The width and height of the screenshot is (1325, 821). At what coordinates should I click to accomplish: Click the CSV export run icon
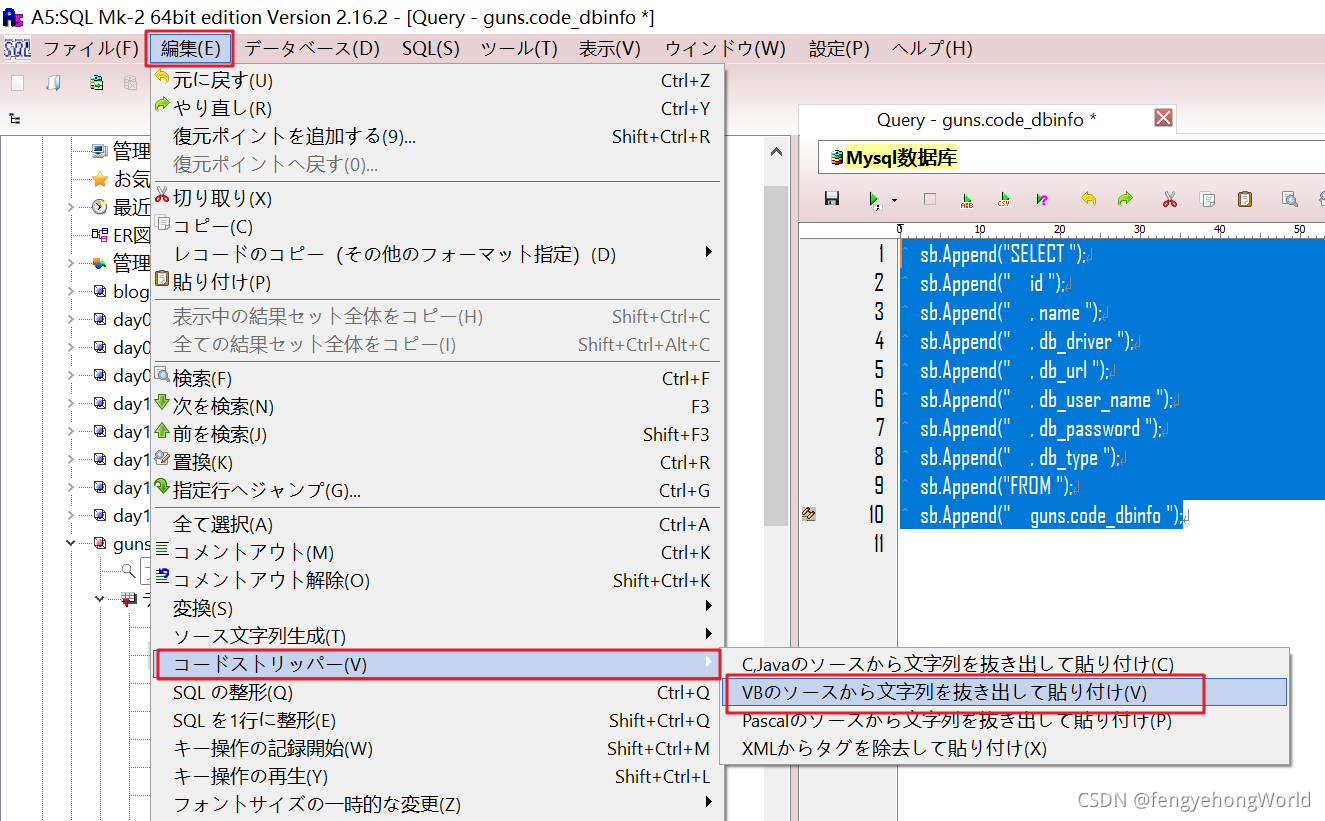1003,199
